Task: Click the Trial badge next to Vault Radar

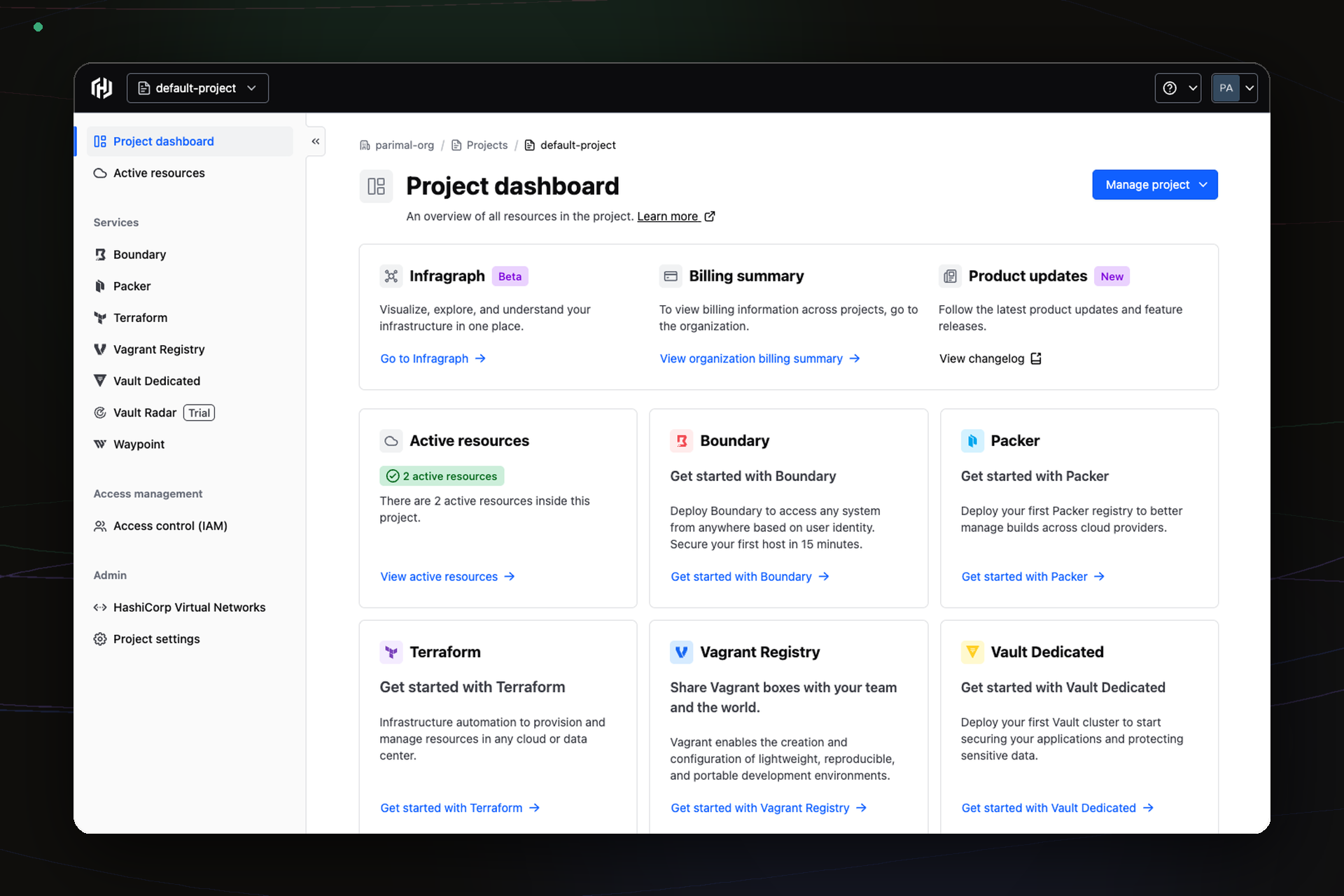Action: (199, 413)
